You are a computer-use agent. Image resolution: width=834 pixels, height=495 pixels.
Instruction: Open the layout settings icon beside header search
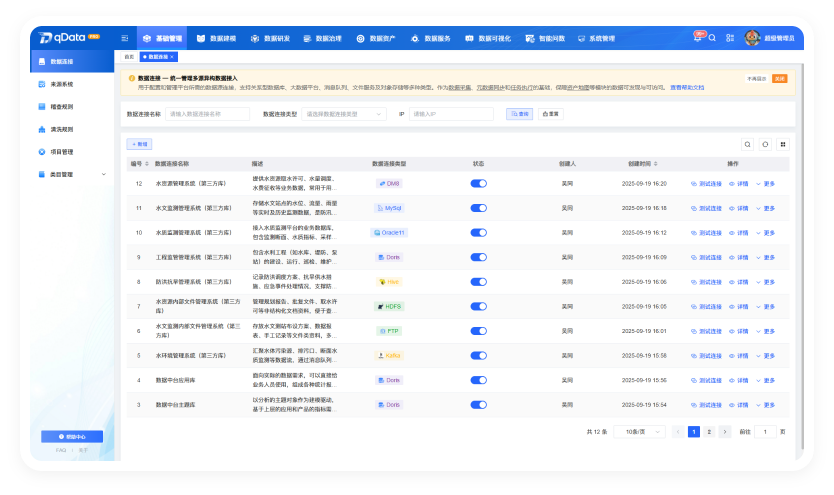(730, 38)
